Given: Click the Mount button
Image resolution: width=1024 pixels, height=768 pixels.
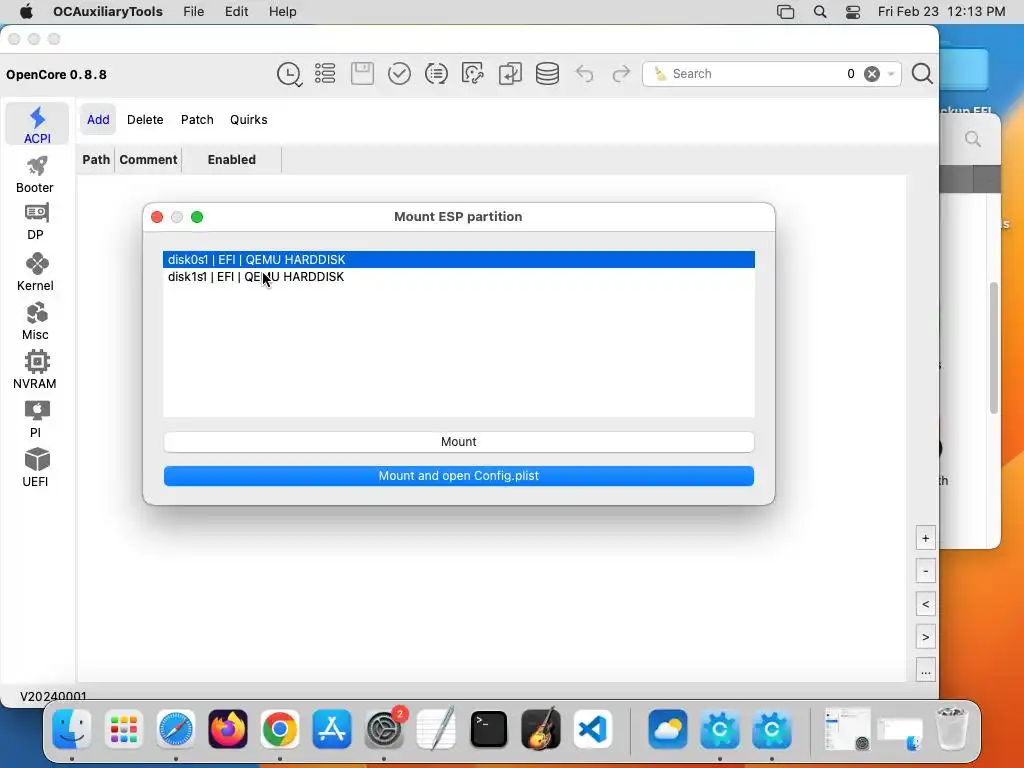Looking at the screenshot, I should coord(458,441).
